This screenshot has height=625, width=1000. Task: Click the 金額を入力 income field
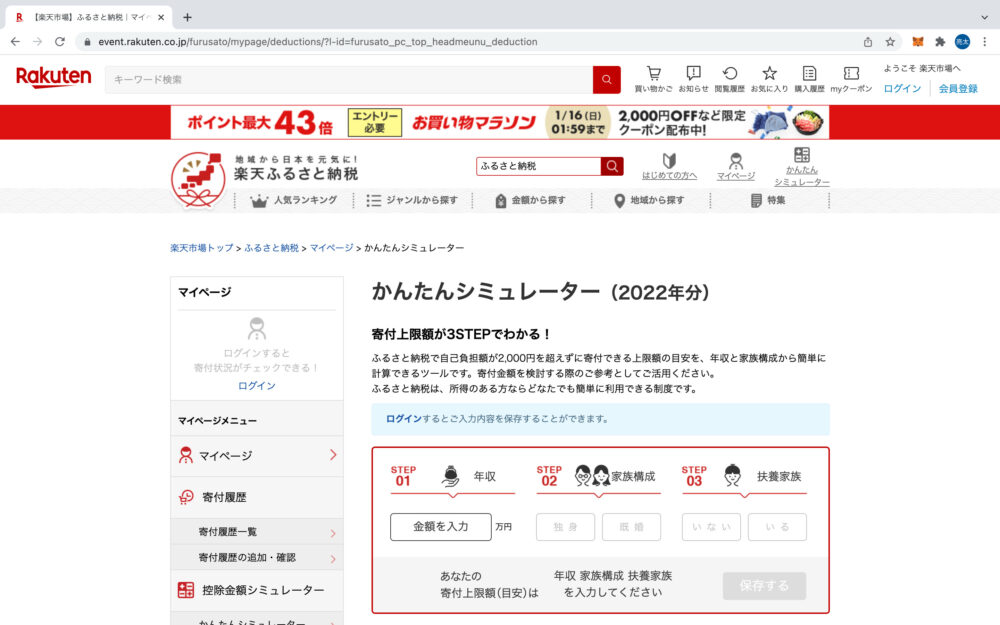pyautogui.click(x=441, y=527)
